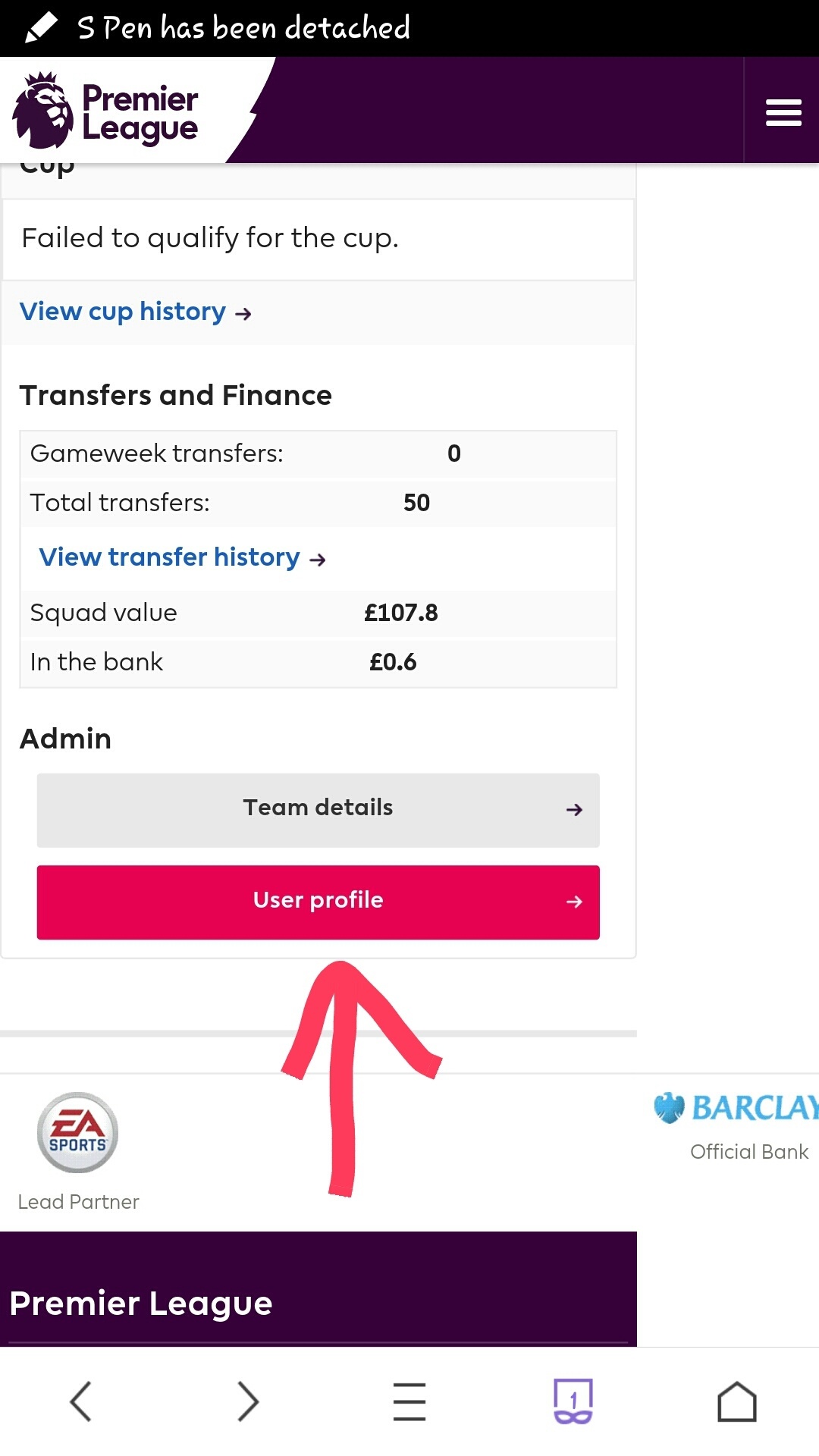This screenshot has width=819, height=1456.
Task: Tap the Premier League footer heading
Action: pos(141,1304)
